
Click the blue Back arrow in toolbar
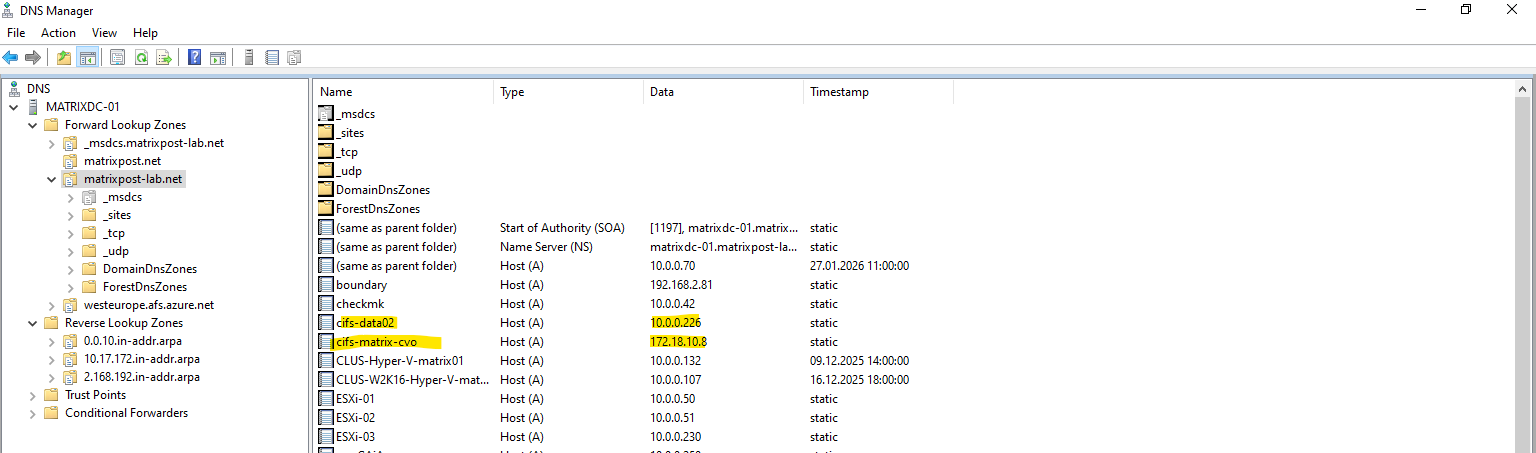point(10,58)
